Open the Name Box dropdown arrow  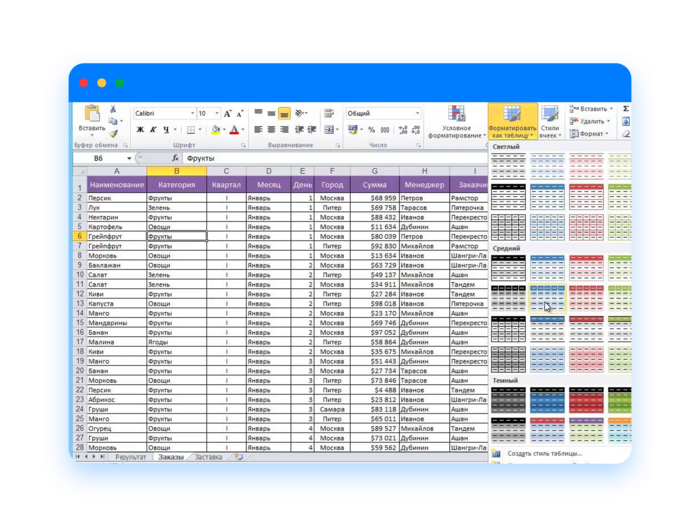129,158
